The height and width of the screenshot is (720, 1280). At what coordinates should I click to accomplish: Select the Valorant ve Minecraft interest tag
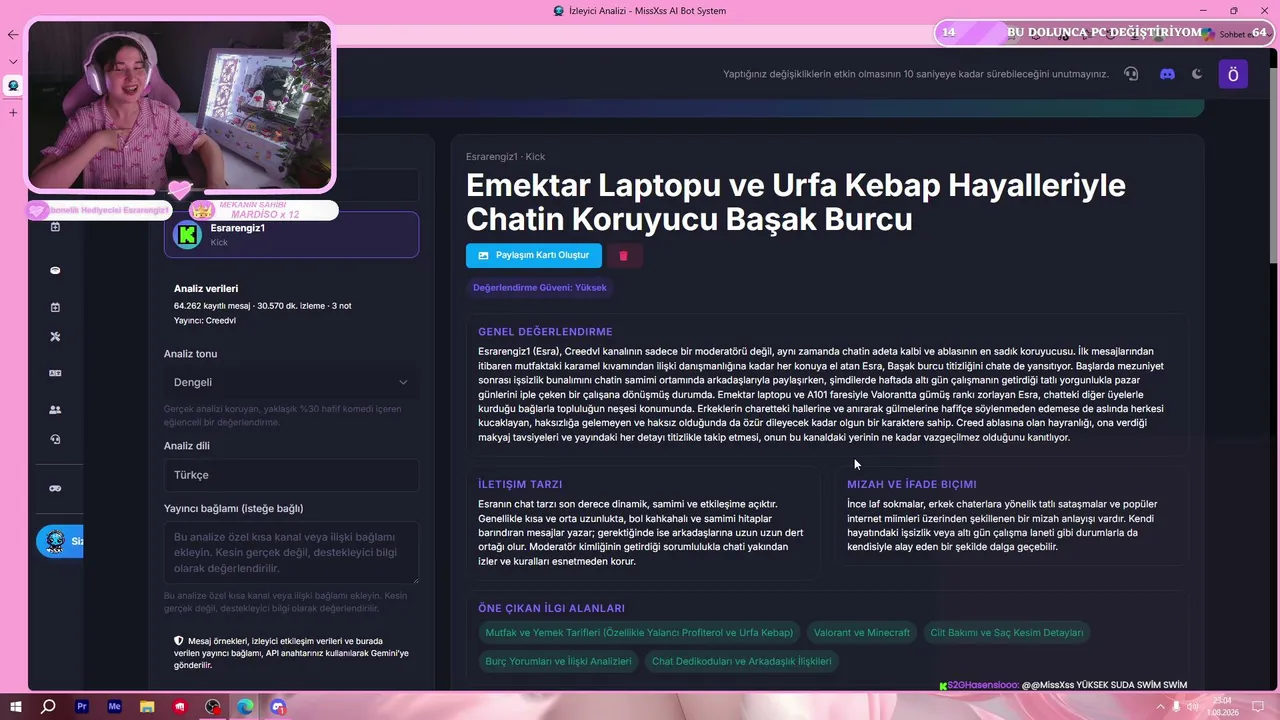click(862, 632)
